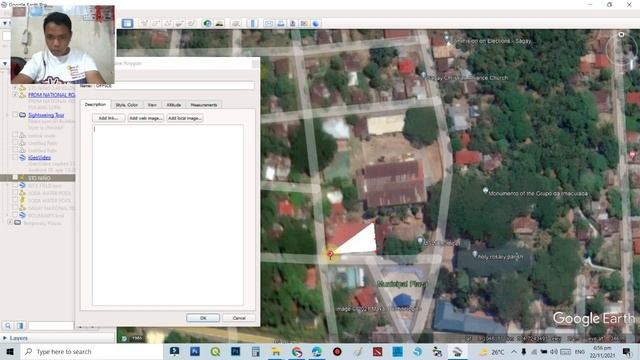Click the Print toolbar icon

tap(280, 23)
